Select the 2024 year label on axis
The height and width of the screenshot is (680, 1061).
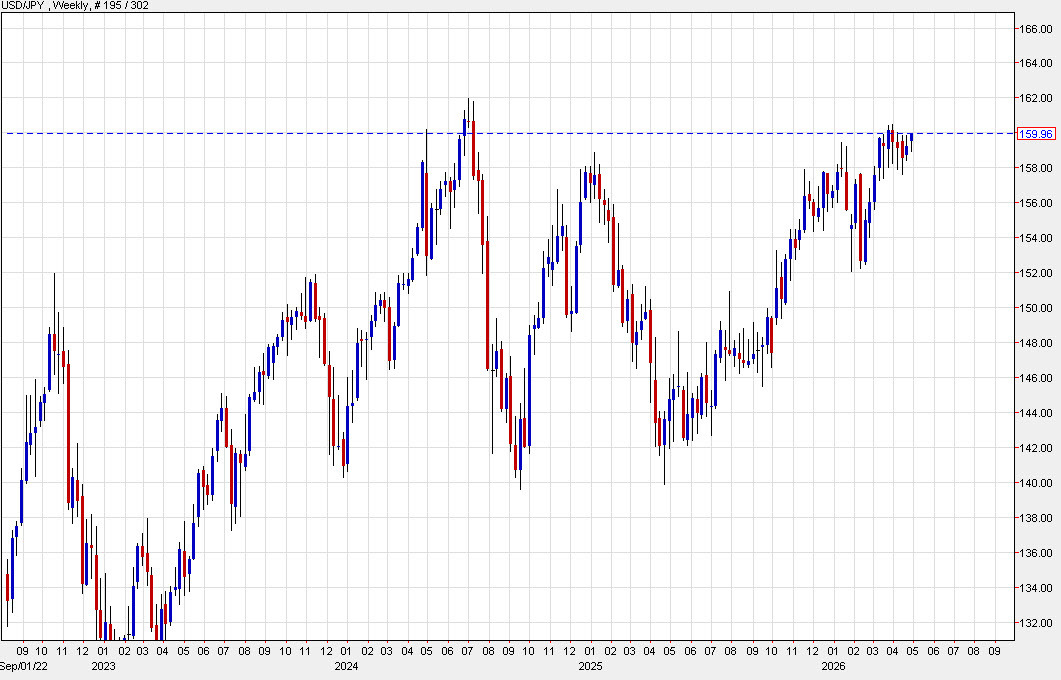coord(344,664)
